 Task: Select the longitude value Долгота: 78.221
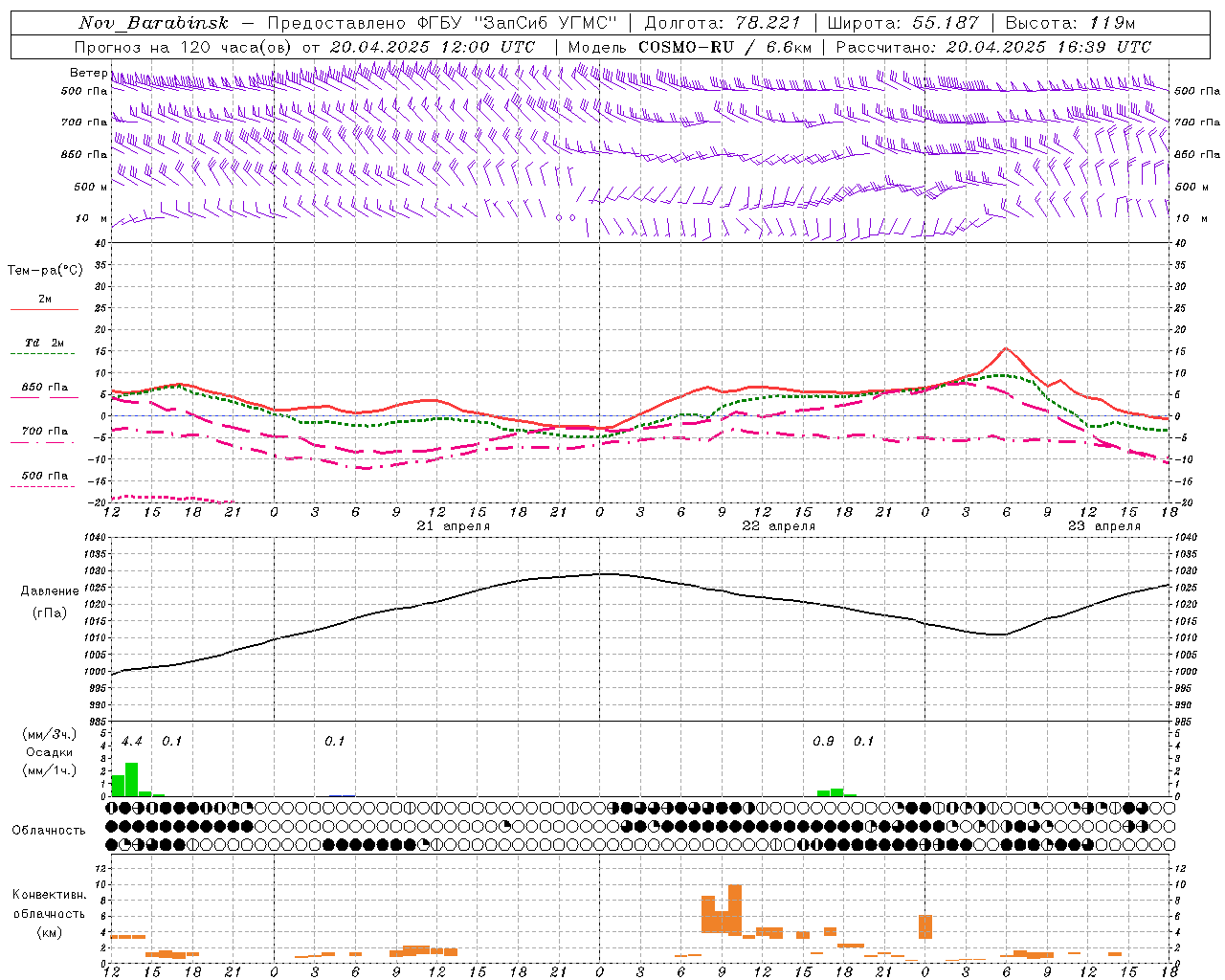pos(722,23)
